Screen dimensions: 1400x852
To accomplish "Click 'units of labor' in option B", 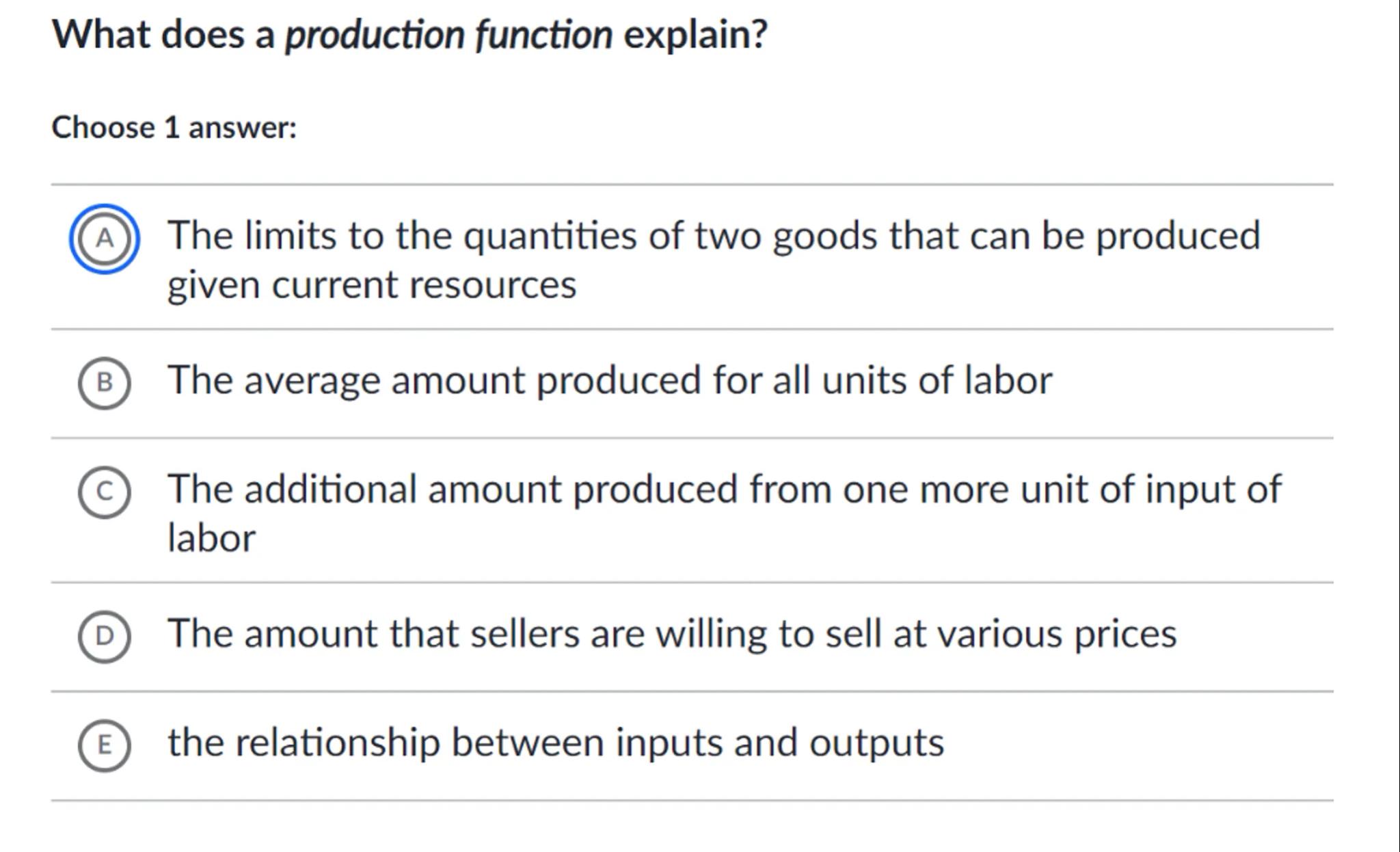I will [937, 380].
